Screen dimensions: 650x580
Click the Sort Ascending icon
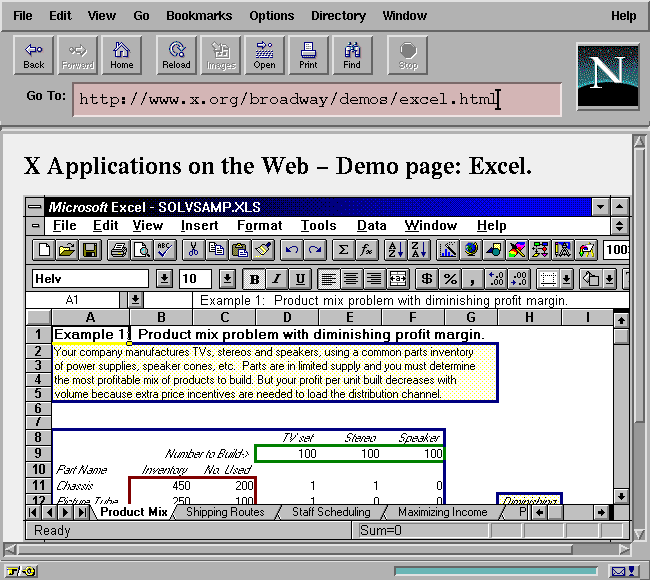pyautogui.click(x=394, y=250)
